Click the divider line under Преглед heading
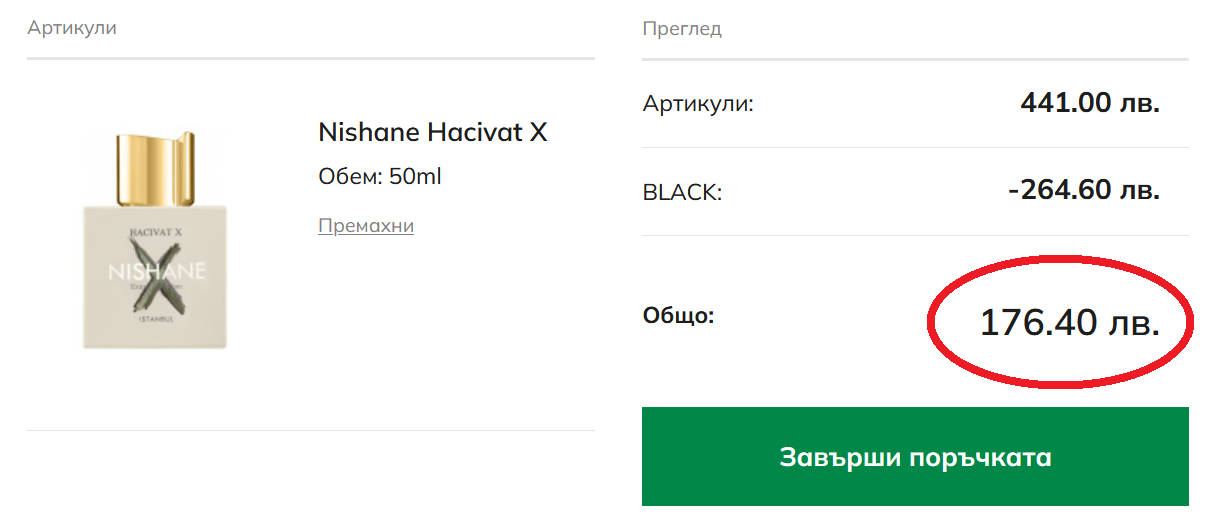The height and width of the screenshot is (529, 1207). (x=915, y=60)
